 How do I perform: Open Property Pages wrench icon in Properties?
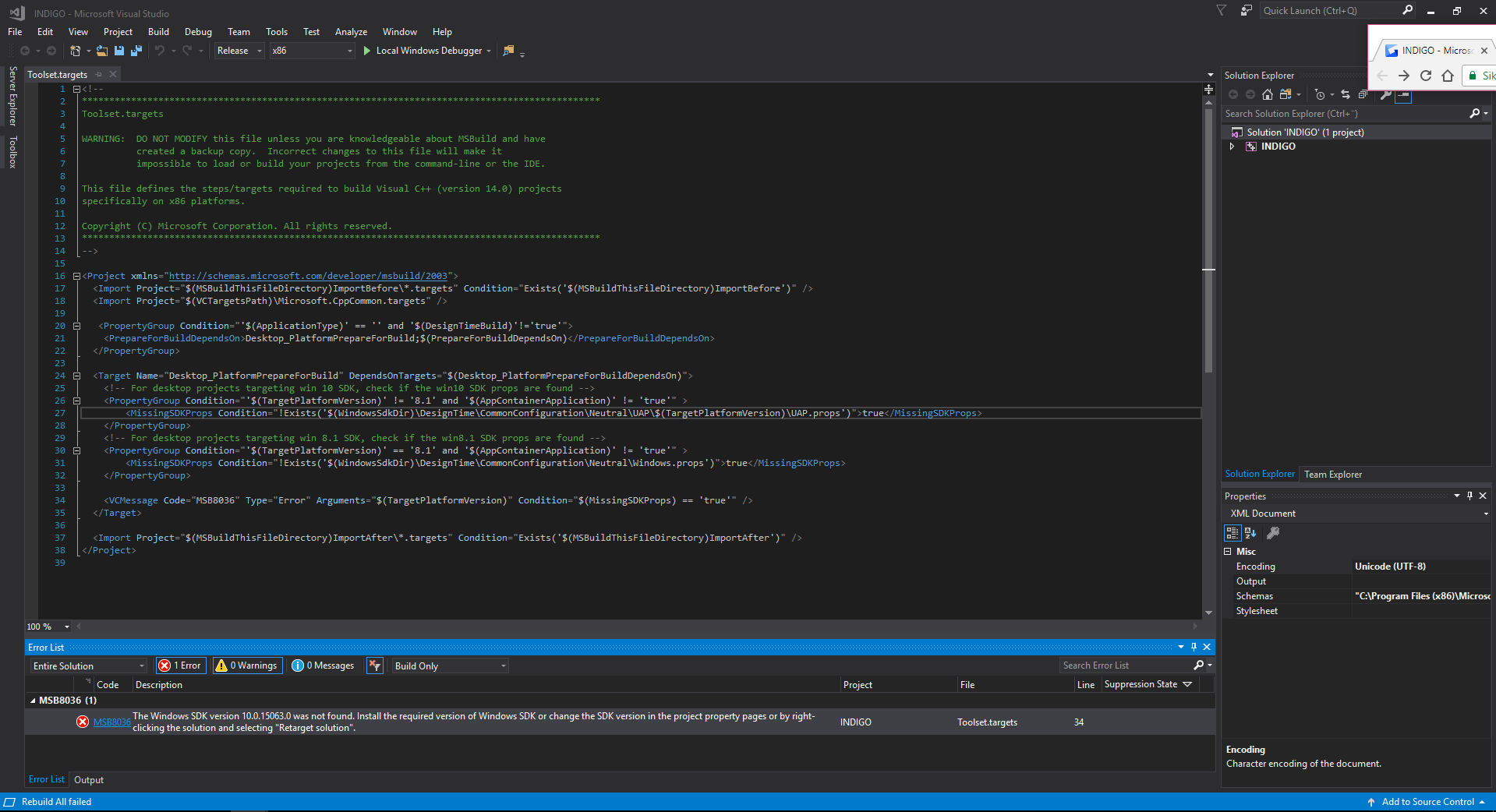click(1273, 533)
